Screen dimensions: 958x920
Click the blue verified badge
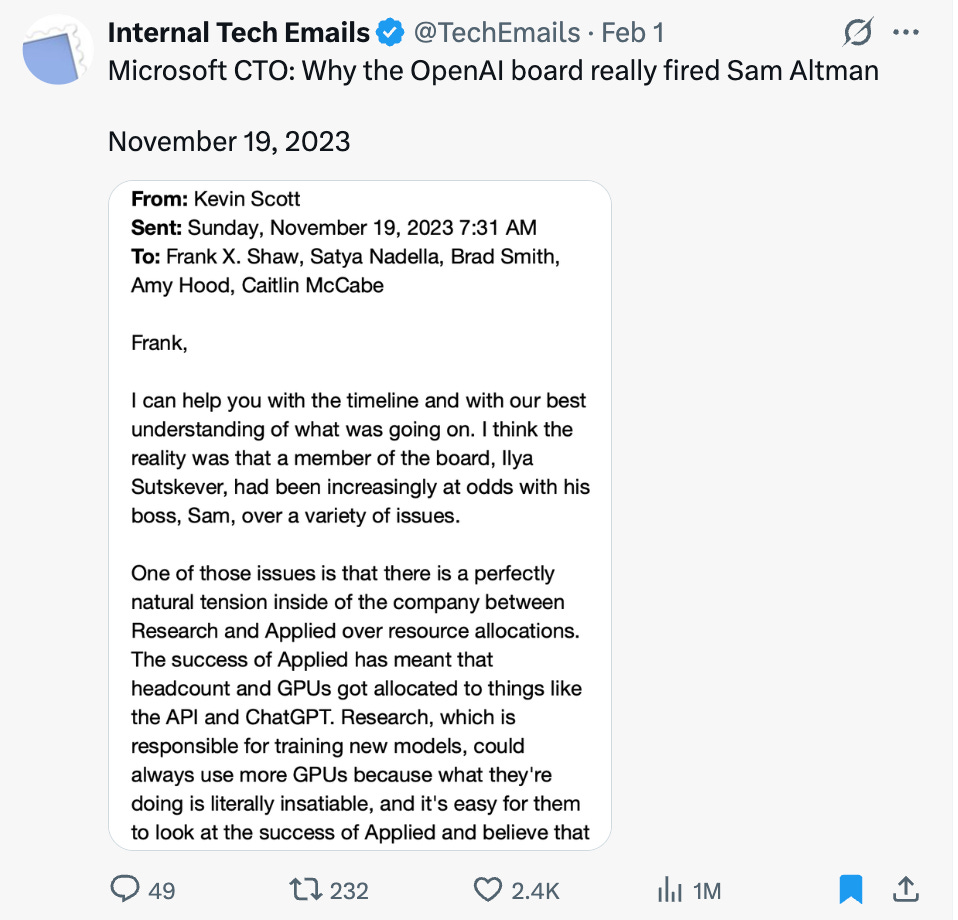[390, 33]
